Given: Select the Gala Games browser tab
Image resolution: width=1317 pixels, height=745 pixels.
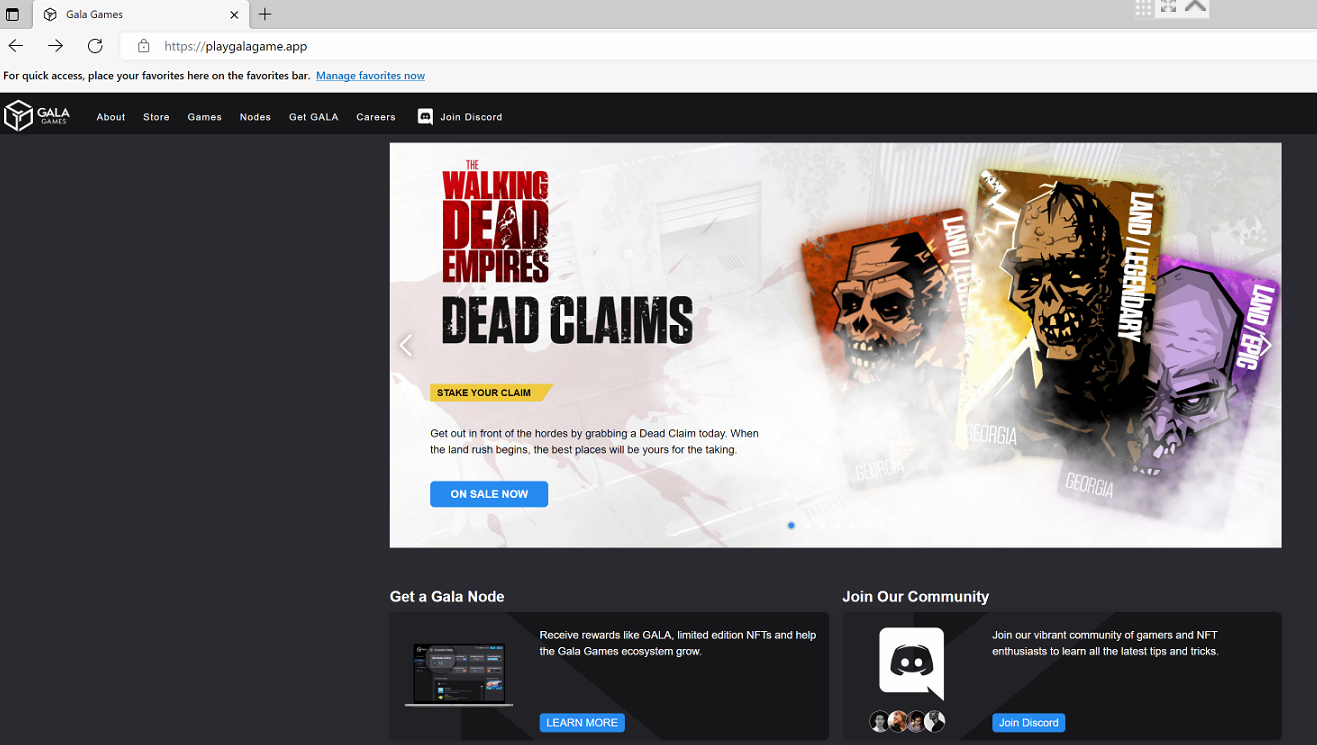Looking at the screenshot, I should 139,15.
